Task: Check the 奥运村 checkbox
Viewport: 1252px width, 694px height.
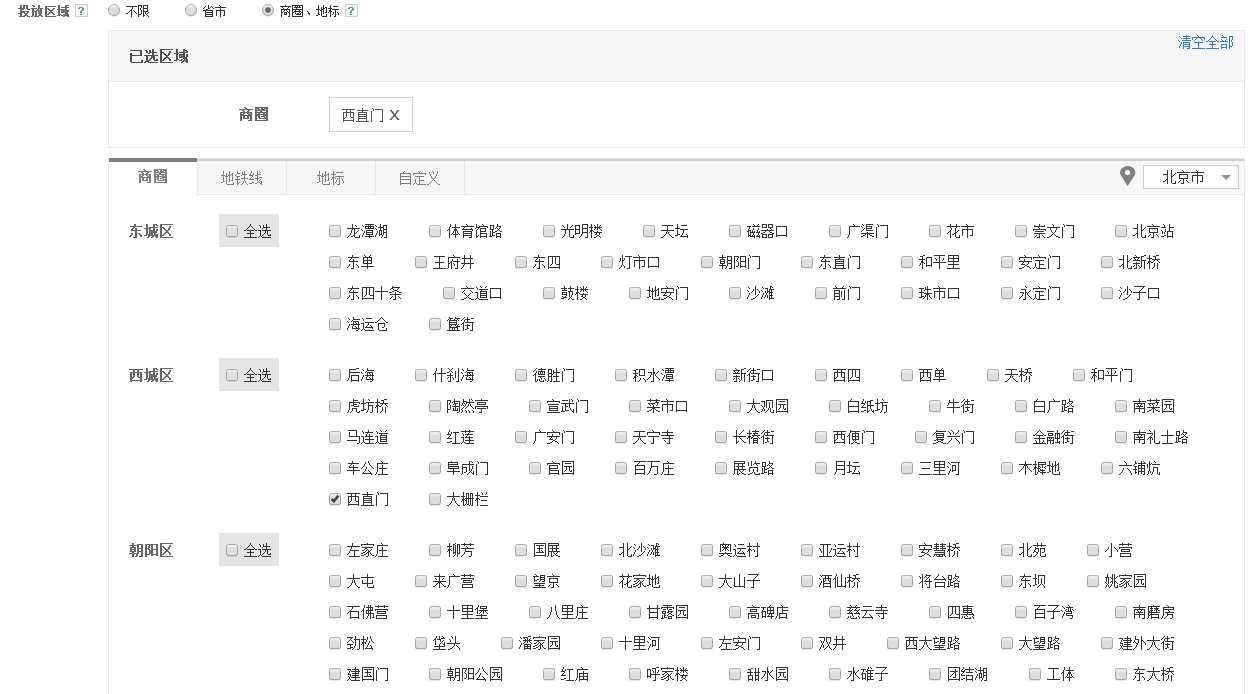Action: [707, 550]
